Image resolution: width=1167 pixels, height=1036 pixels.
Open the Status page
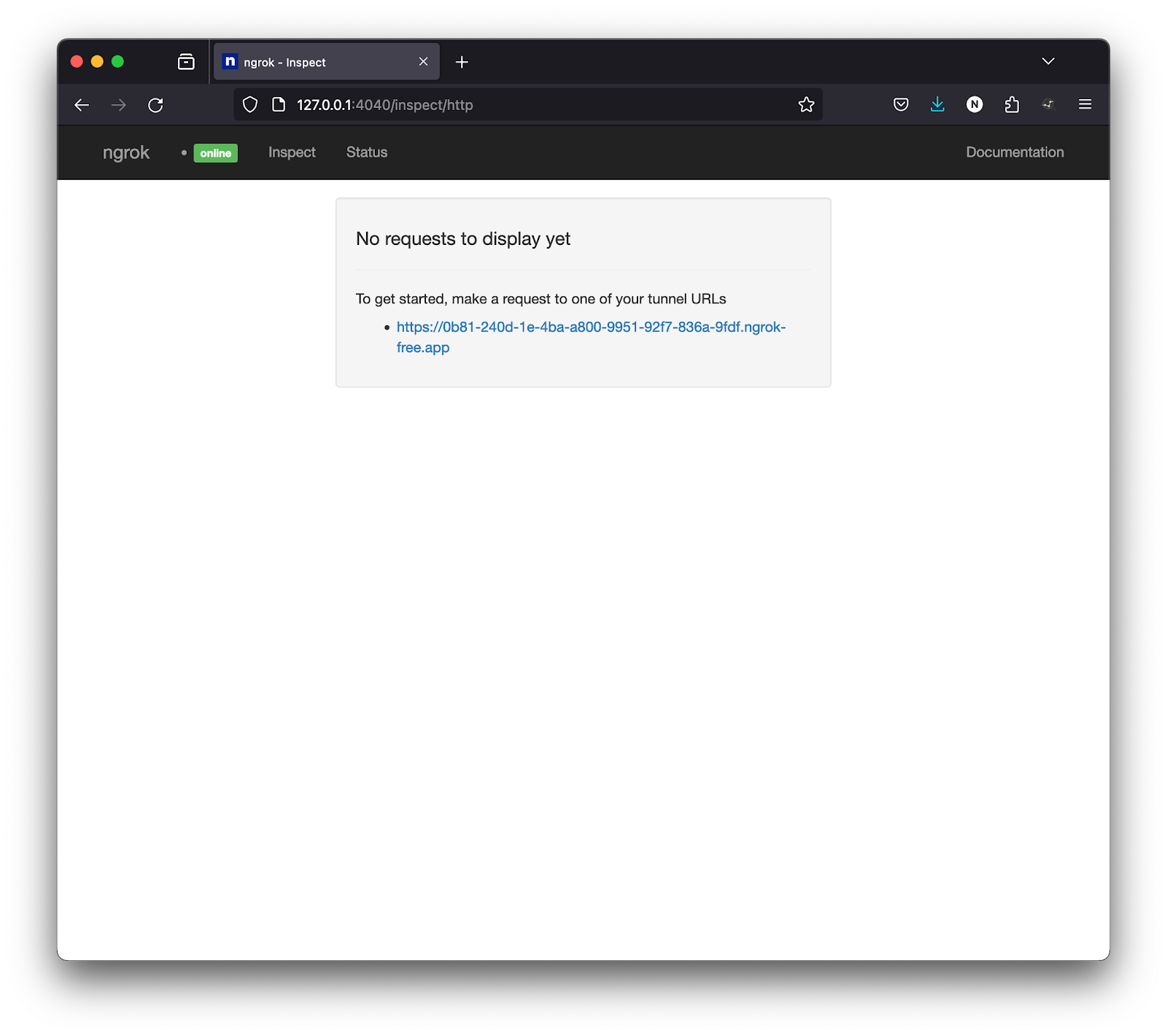coord(367,152)
